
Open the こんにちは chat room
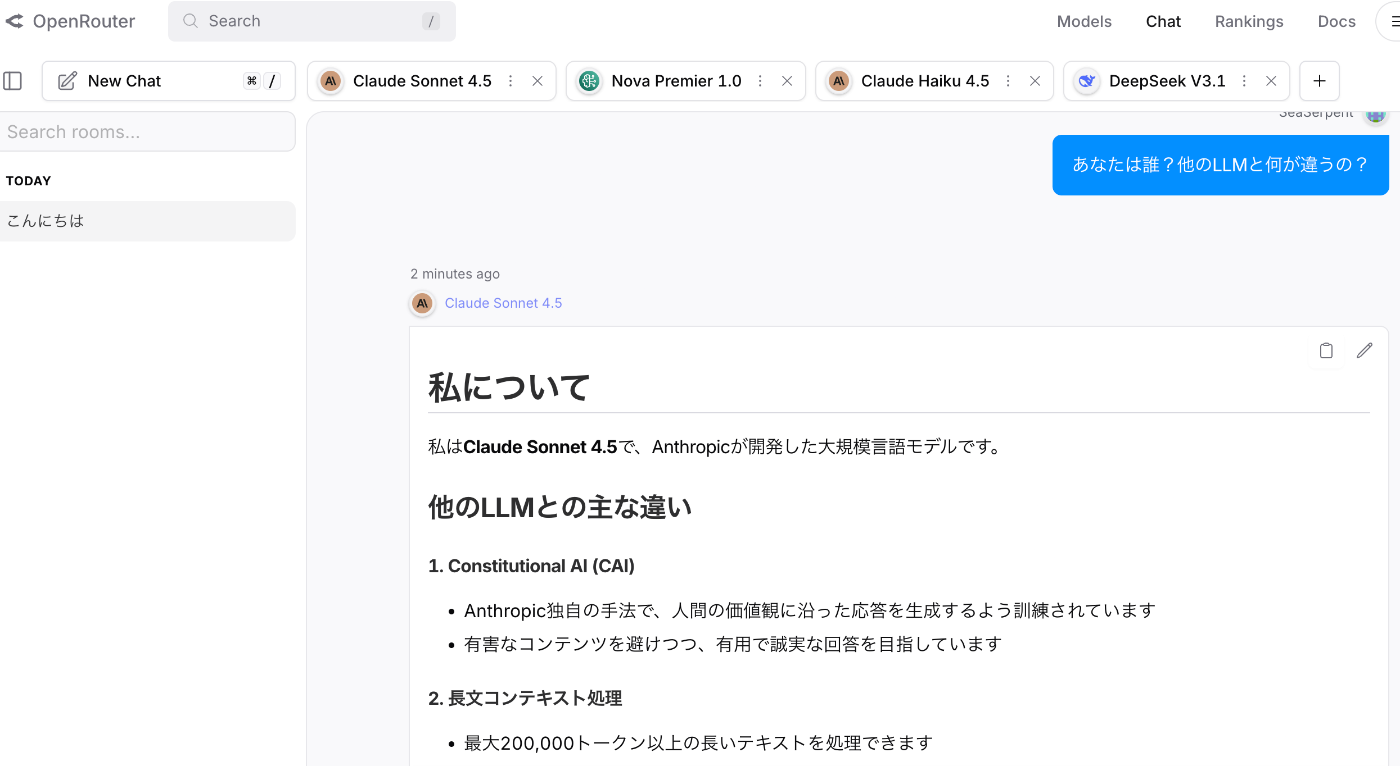147,221
